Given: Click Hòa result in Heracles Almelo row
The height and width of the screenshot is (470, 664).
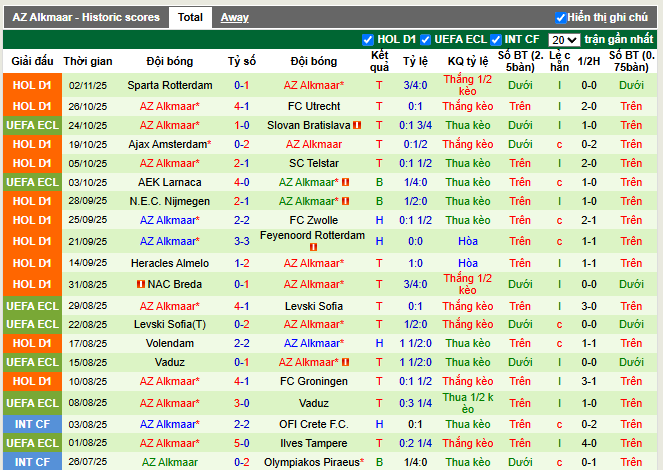Looking at the screenshot, I should pyautogui.click(x=468, y=263).
